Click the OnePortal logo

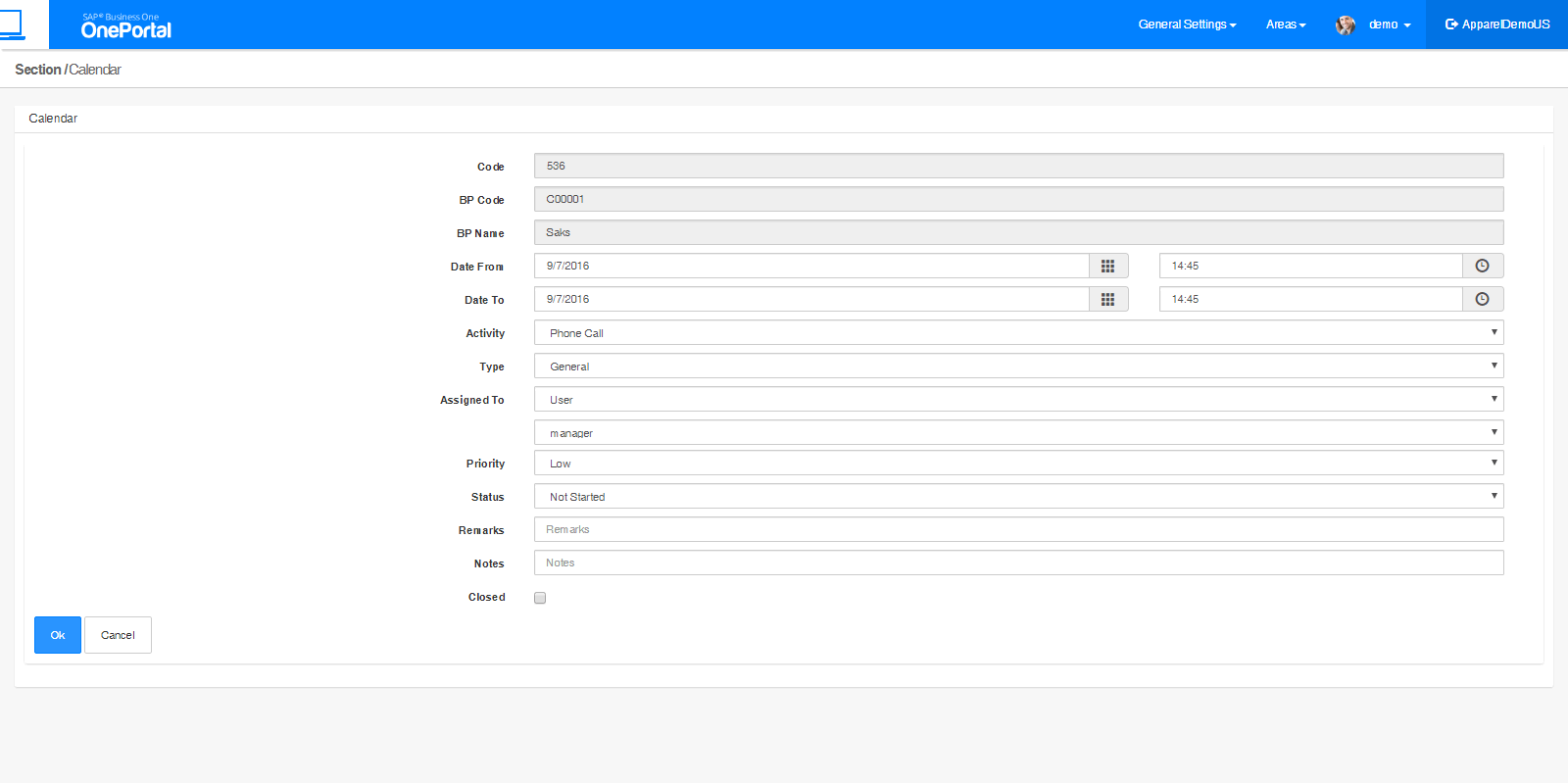click(125, 26)
